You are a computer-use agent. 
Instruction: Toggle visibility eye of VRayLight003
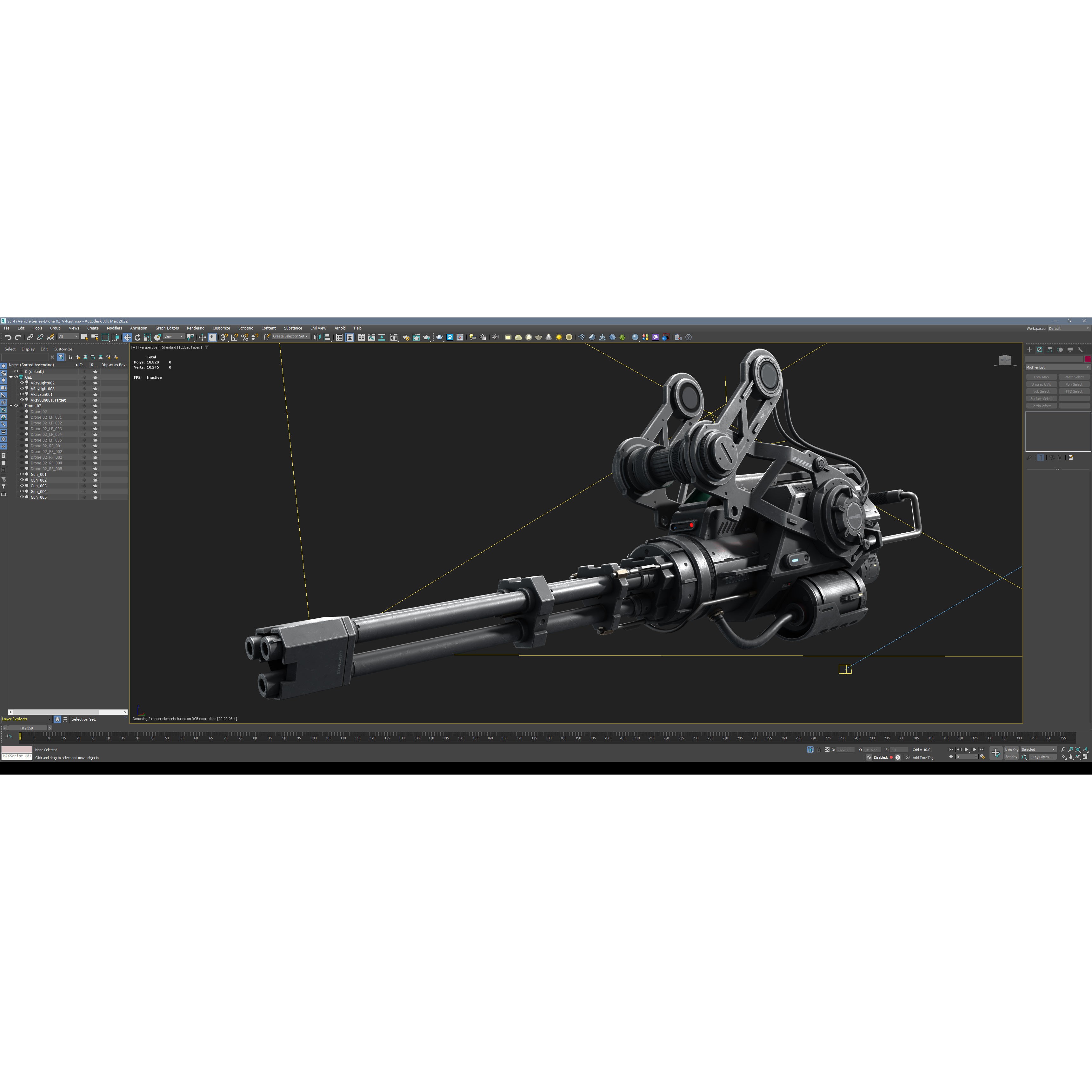pos(22,388)
